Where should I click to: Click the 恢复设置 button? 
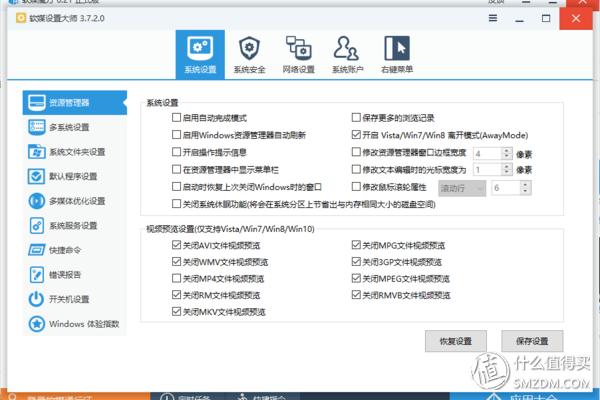[x=454, y=342]
